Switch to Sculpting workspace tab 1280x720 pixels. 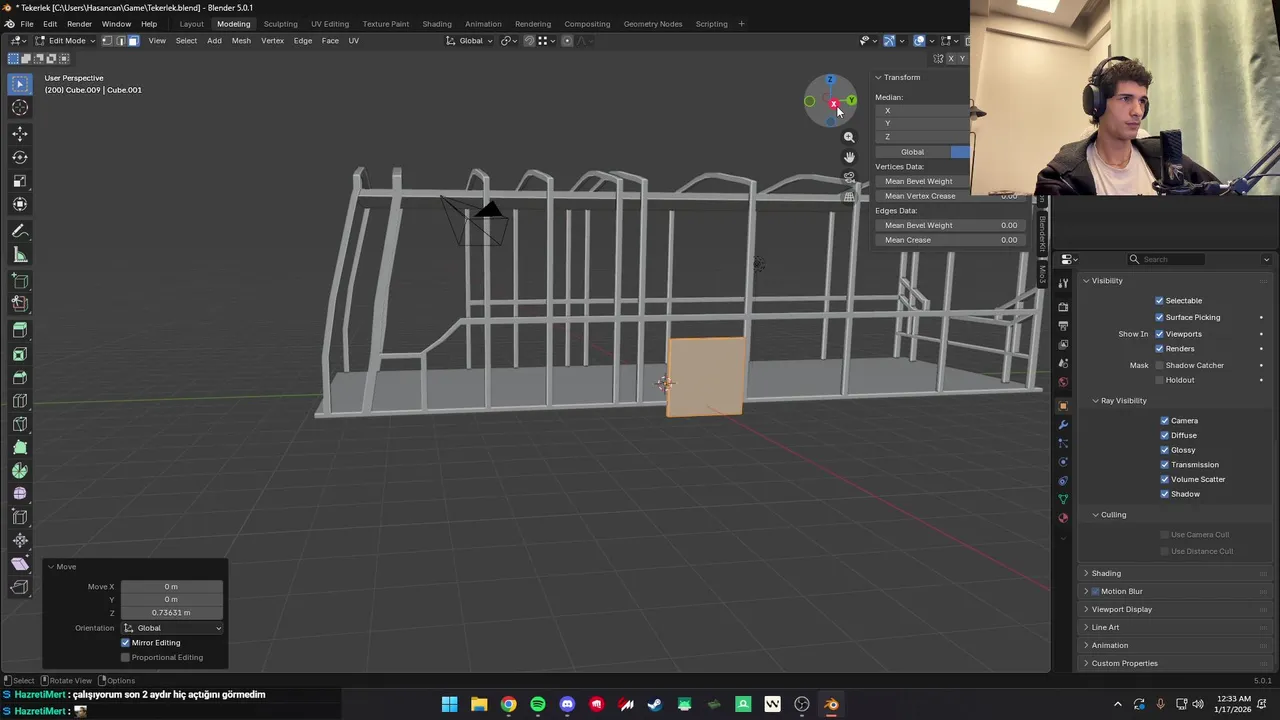coord(280,24)
